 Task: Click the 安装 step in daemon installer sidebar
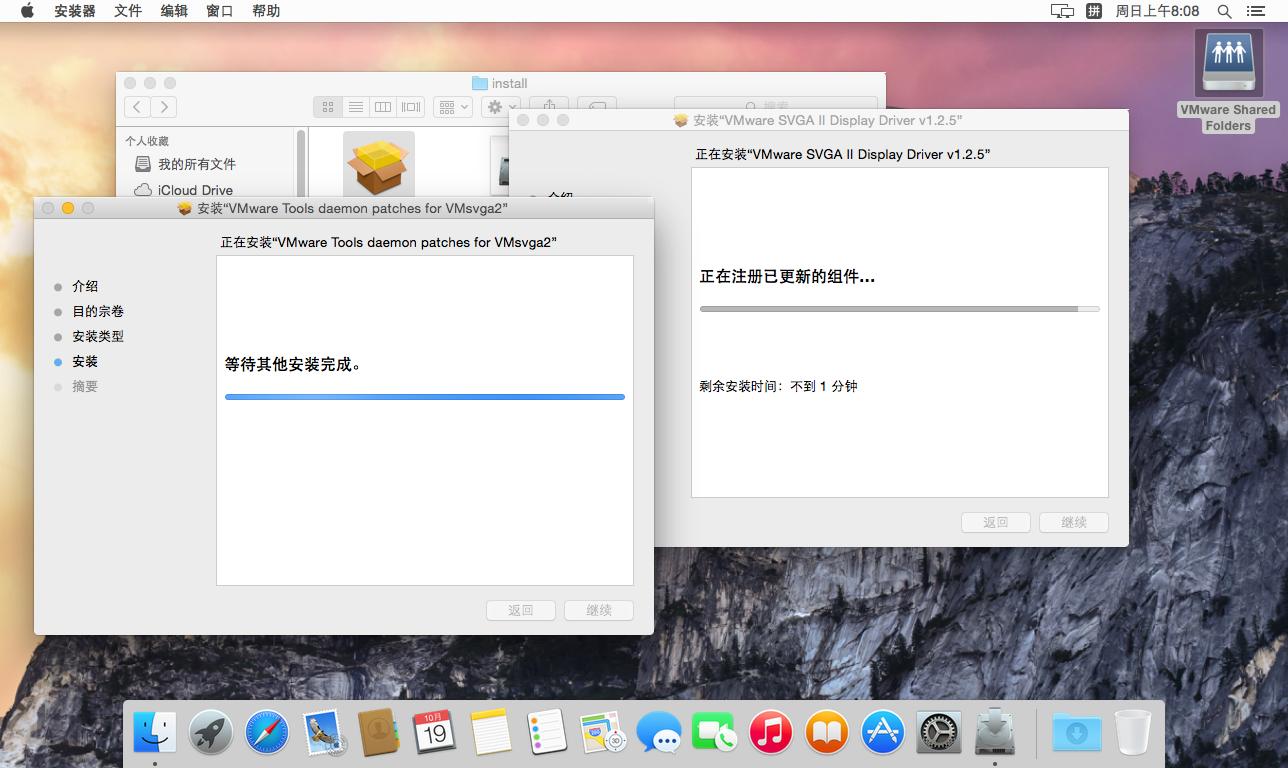tap(85, 361)
